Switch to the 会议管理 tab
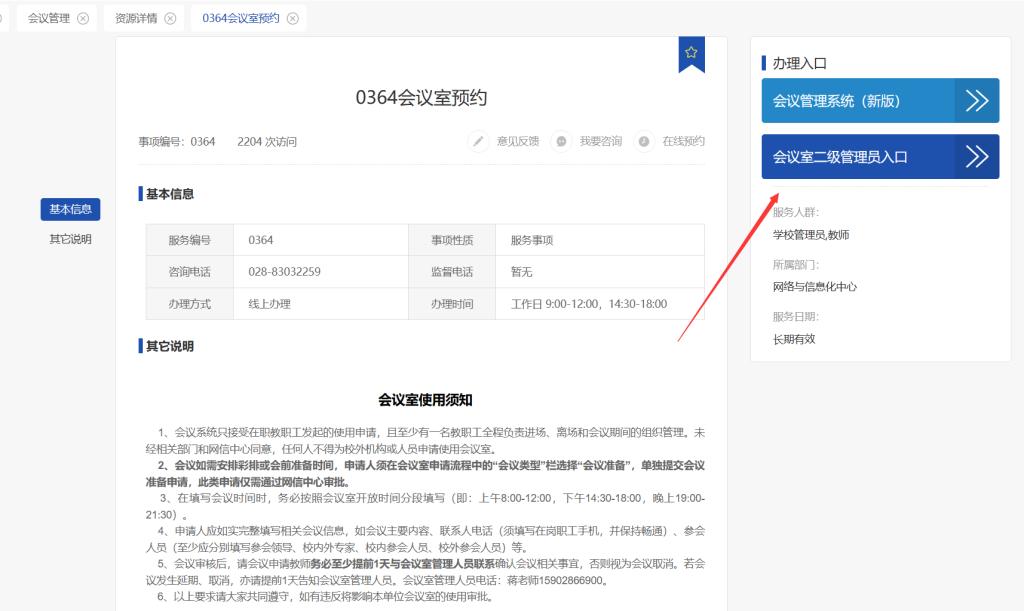Image resolution: width=1024 pixels, height=611 pixels. coord(49,18)
